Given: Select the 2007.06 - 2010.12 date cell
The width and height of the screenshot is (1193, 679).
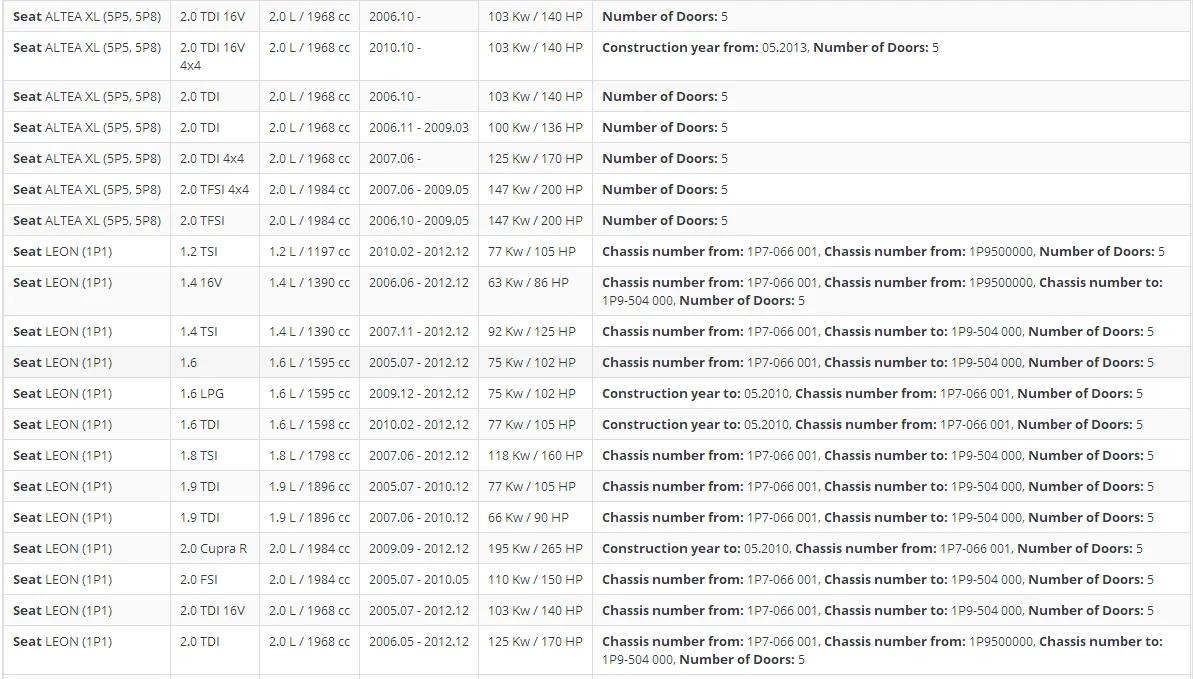Looking at the screenshot, I should 418,518.
